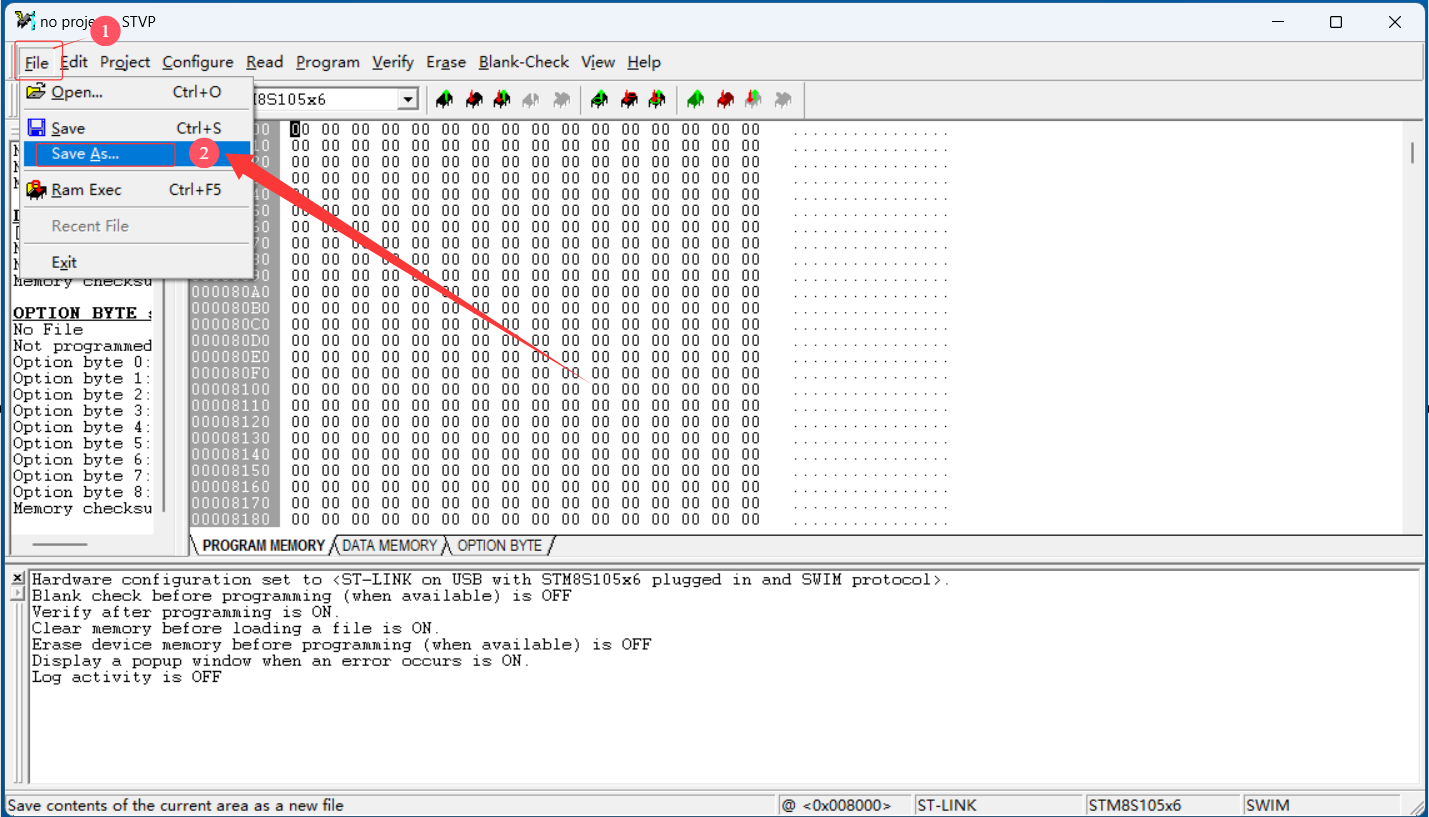1429x817 pixels.
Task: Click the third chip icon in the rightmost toolbar group
Action: (754, 99)
